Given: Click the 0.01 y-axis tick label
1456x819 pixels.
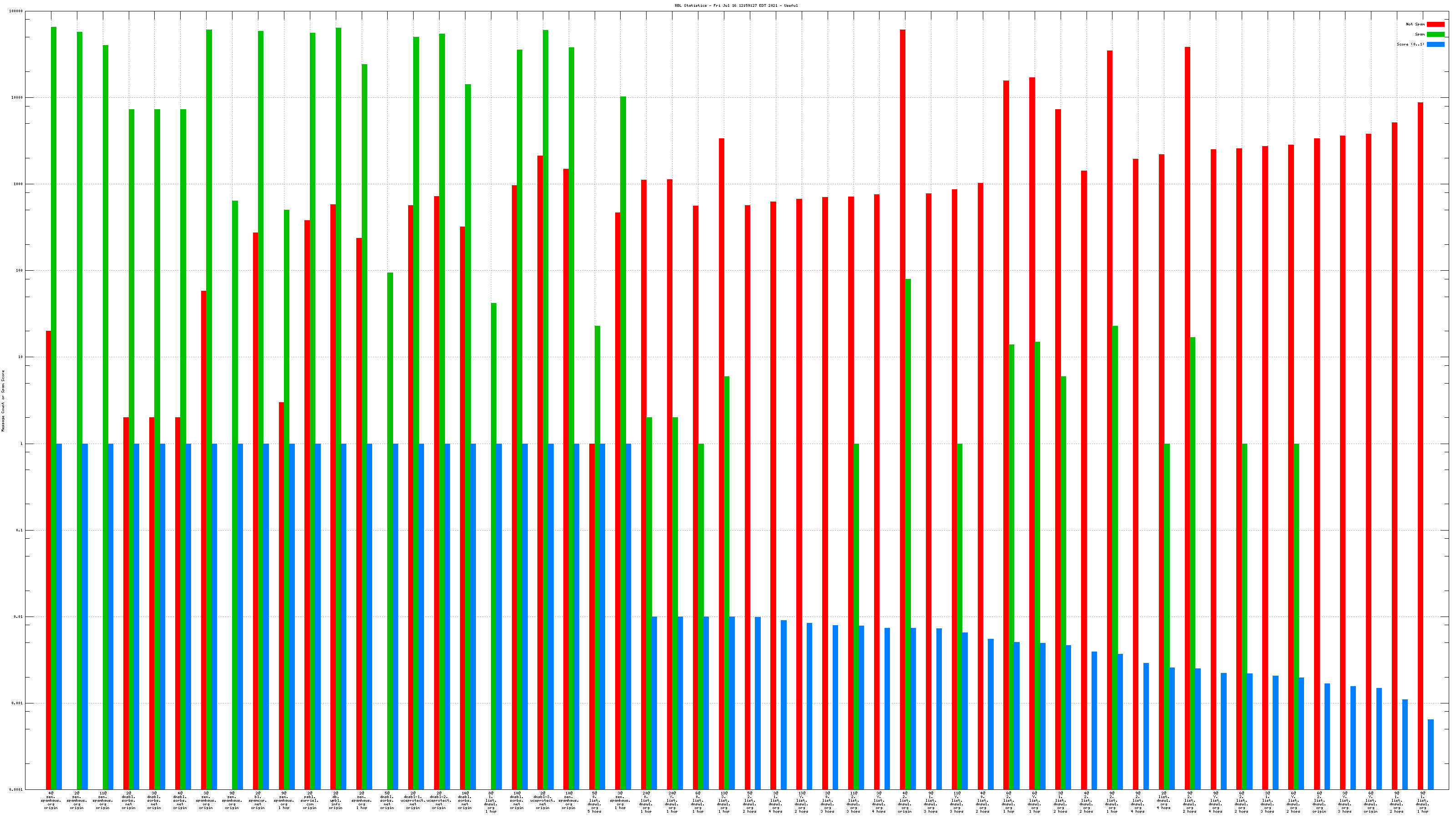Looking at the screenshot, I should pyautogui.click(x=19, y=617).
